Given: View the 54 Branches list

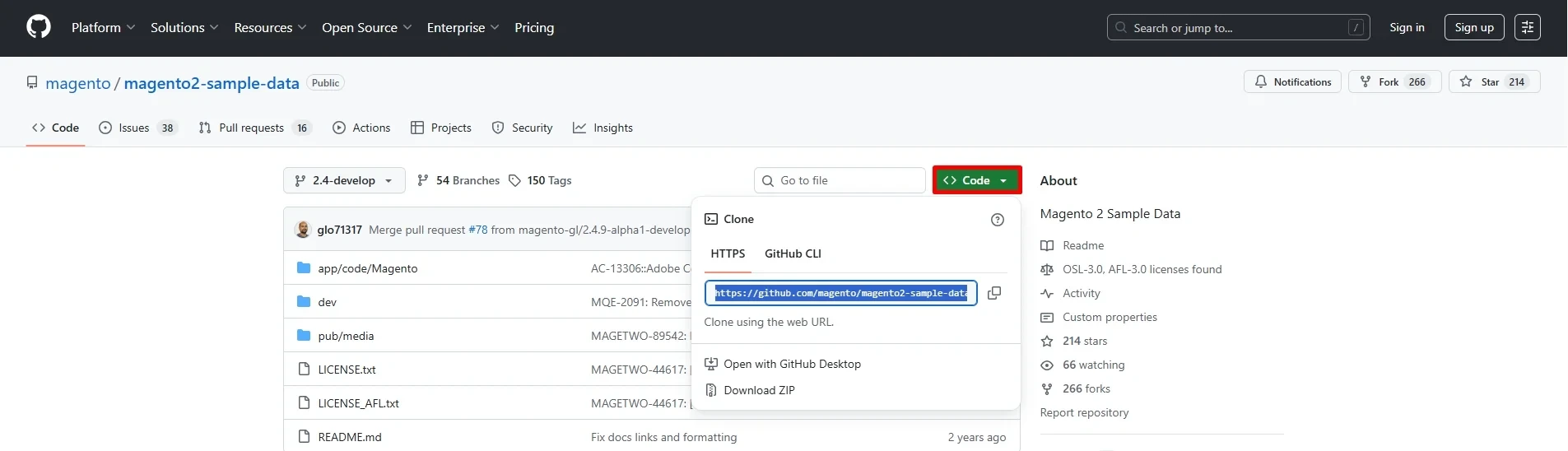Looking at the screenshot, I should (x=458, y=180).
